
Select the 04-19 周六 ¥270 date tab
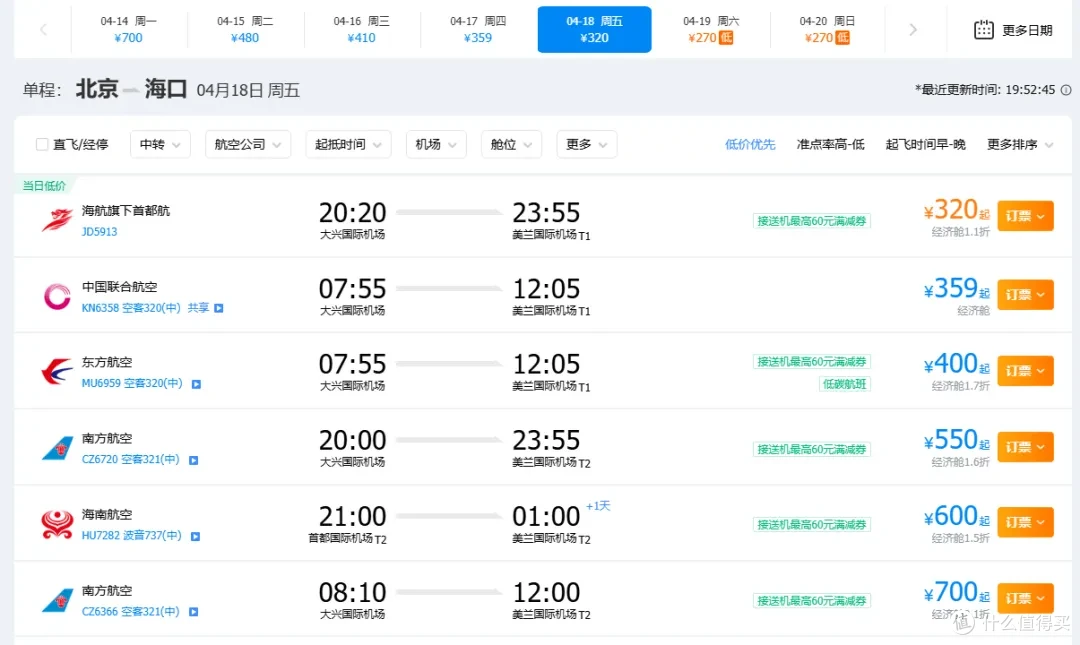point(711,30)
